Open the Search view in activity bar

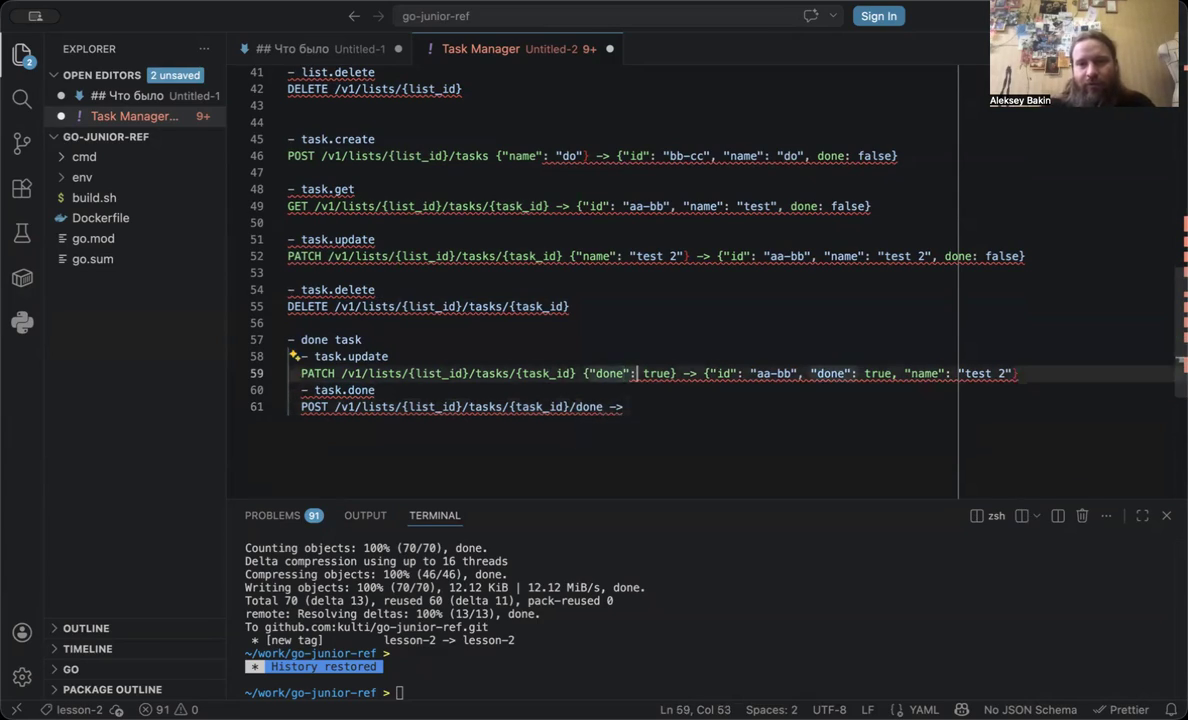(x=22, y=99)
